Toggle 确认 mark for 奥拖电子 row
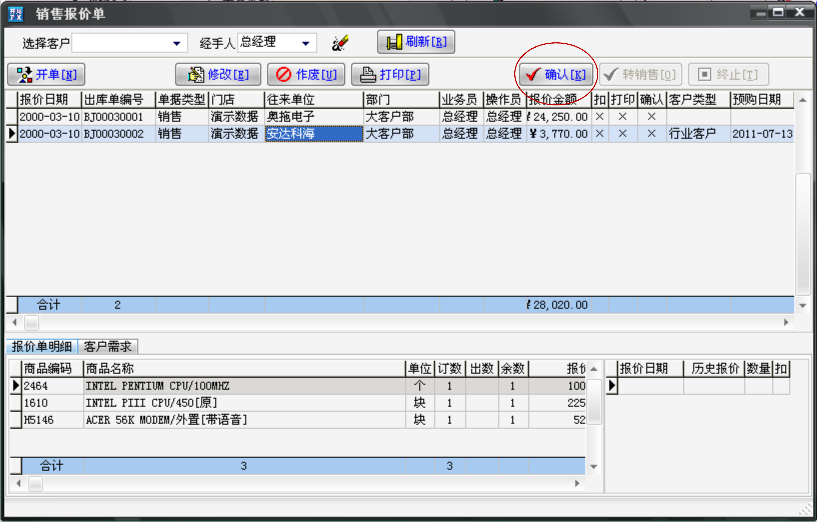The width and height of the screenshot is (817, 522). (x=652, y=117)
